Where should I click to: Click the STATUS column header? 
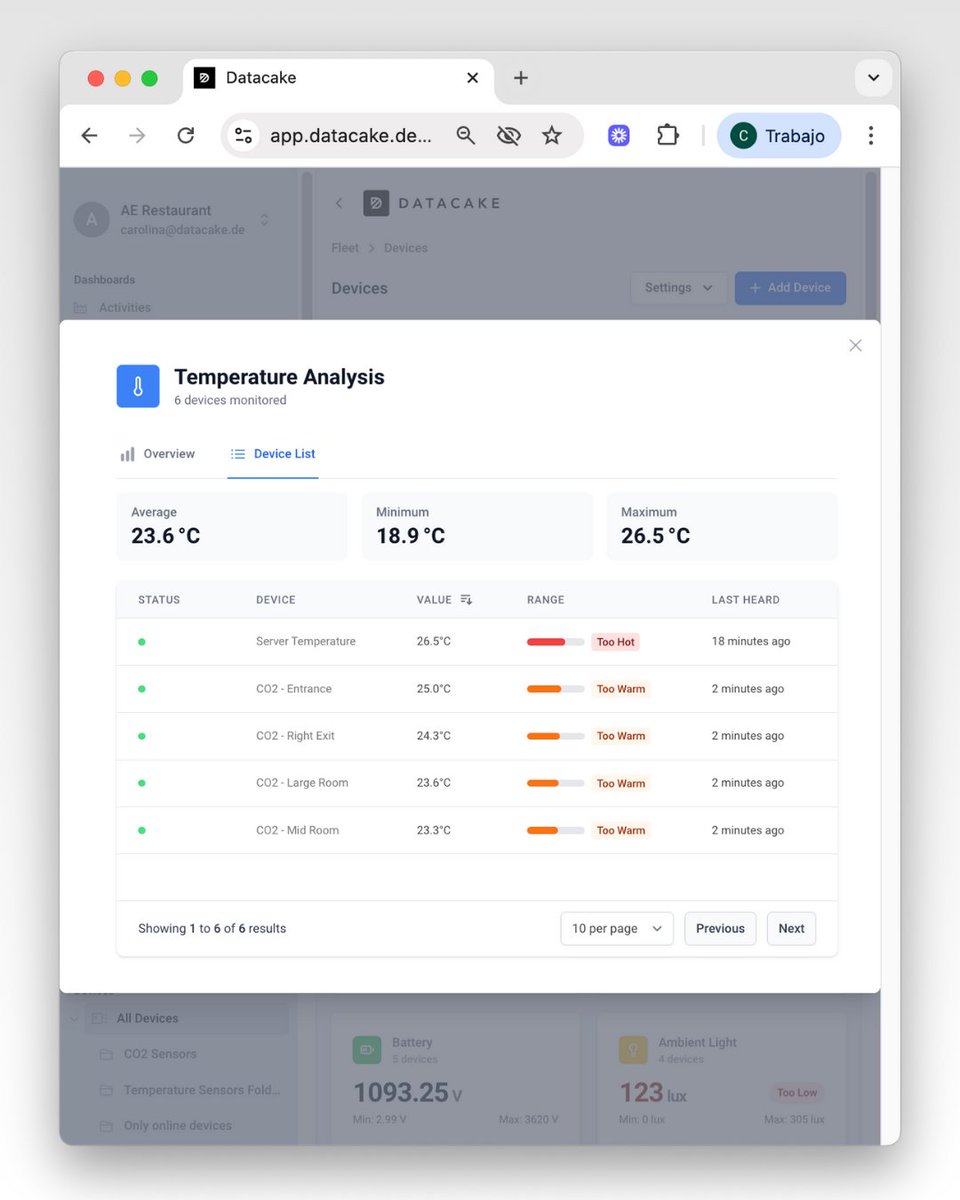pyautogui.click(x=159, y=600)
